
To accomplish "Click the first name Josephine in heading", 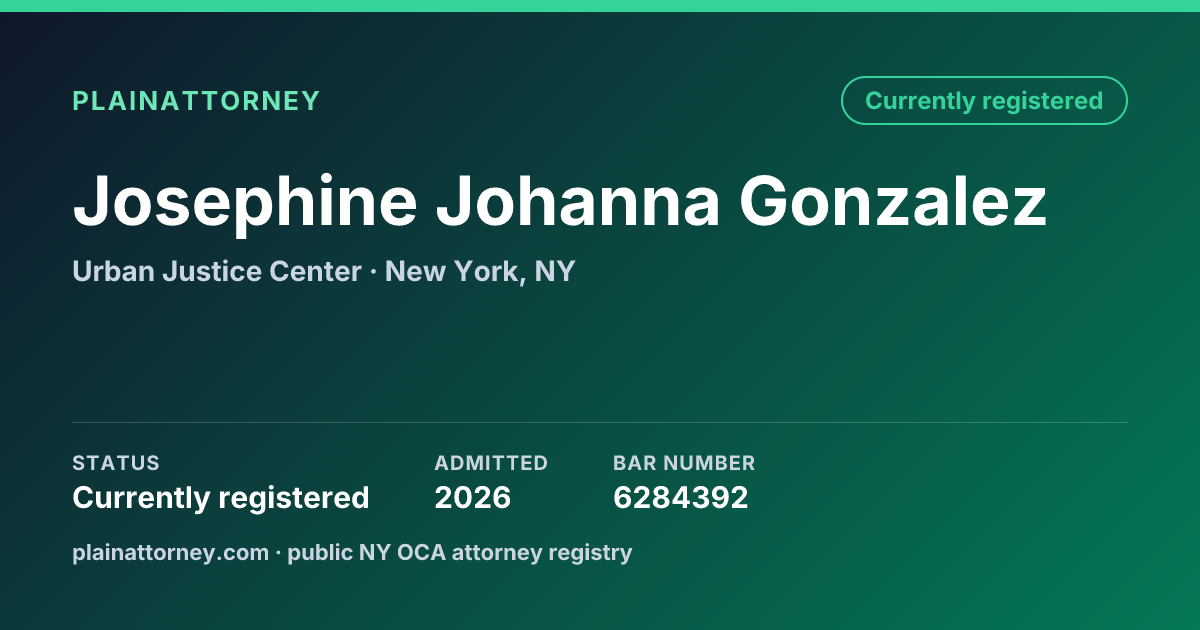I will click(x=245, y=201).
